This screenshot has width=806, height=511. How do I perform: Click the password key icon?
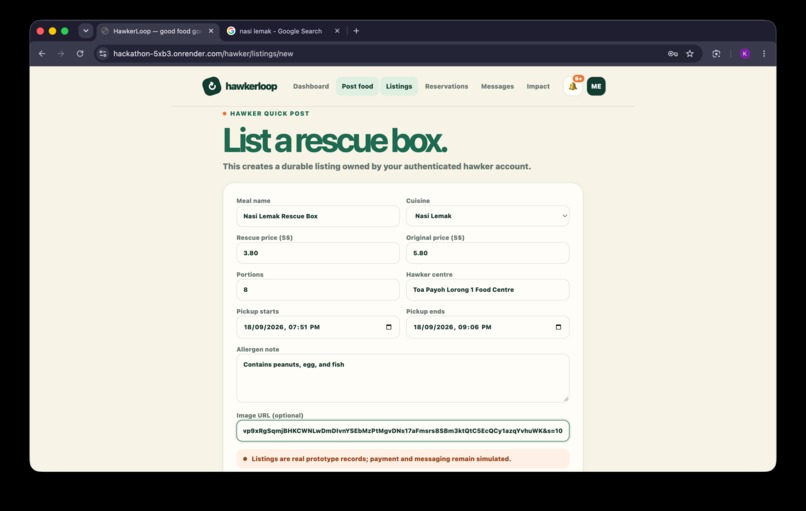click(x=672, y=53)
